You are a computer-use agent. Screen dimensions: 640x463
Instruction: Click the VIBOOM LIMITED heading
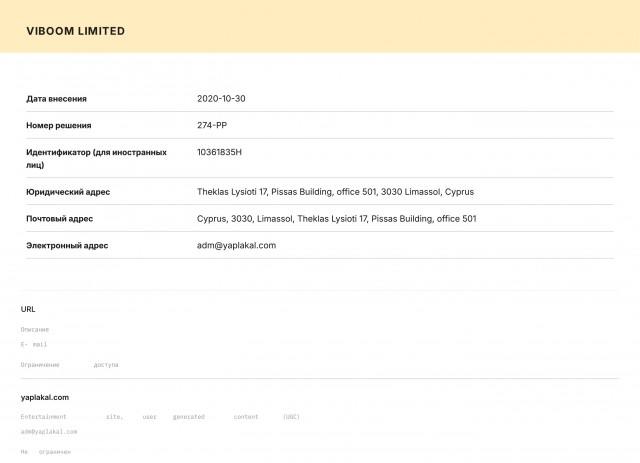[x=76, y=31]
